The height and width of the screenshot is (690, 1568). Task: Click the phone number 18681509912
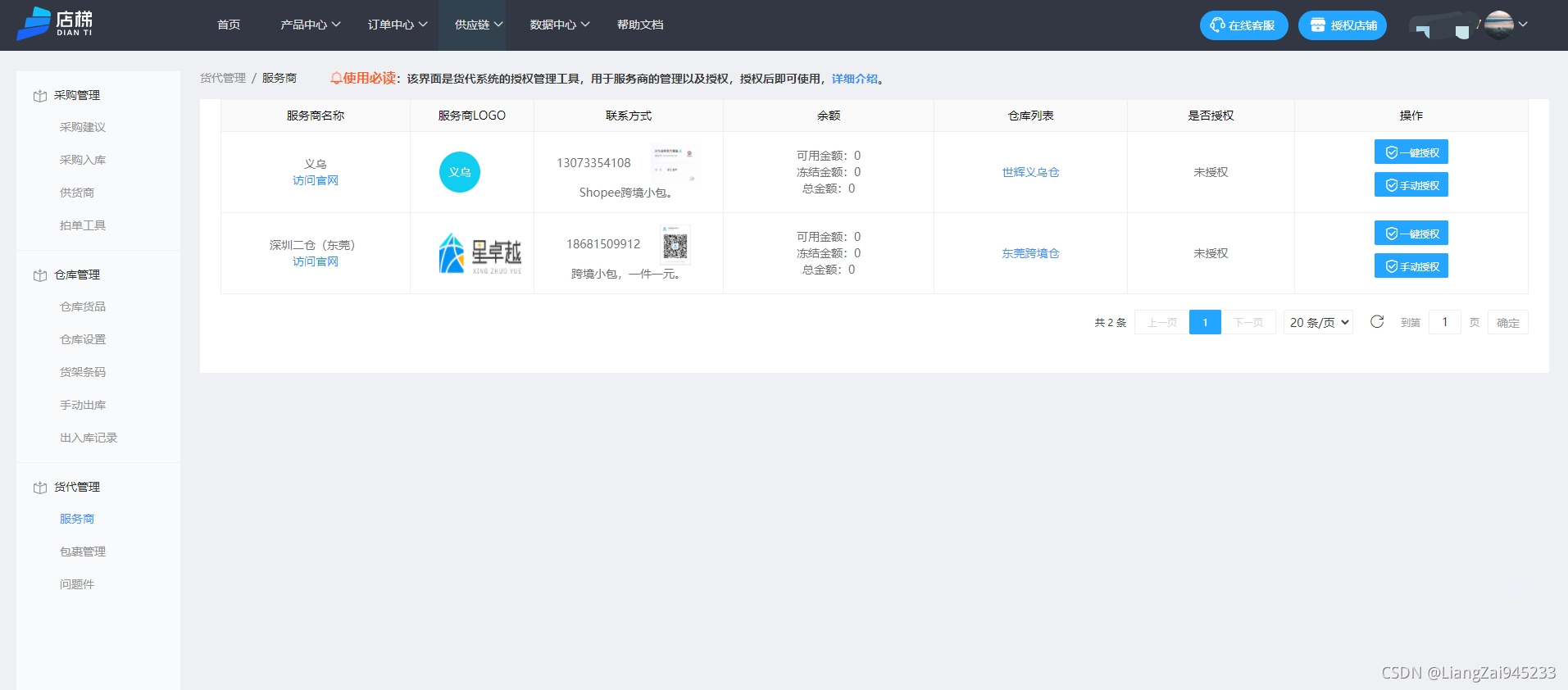tap(603, 244)
